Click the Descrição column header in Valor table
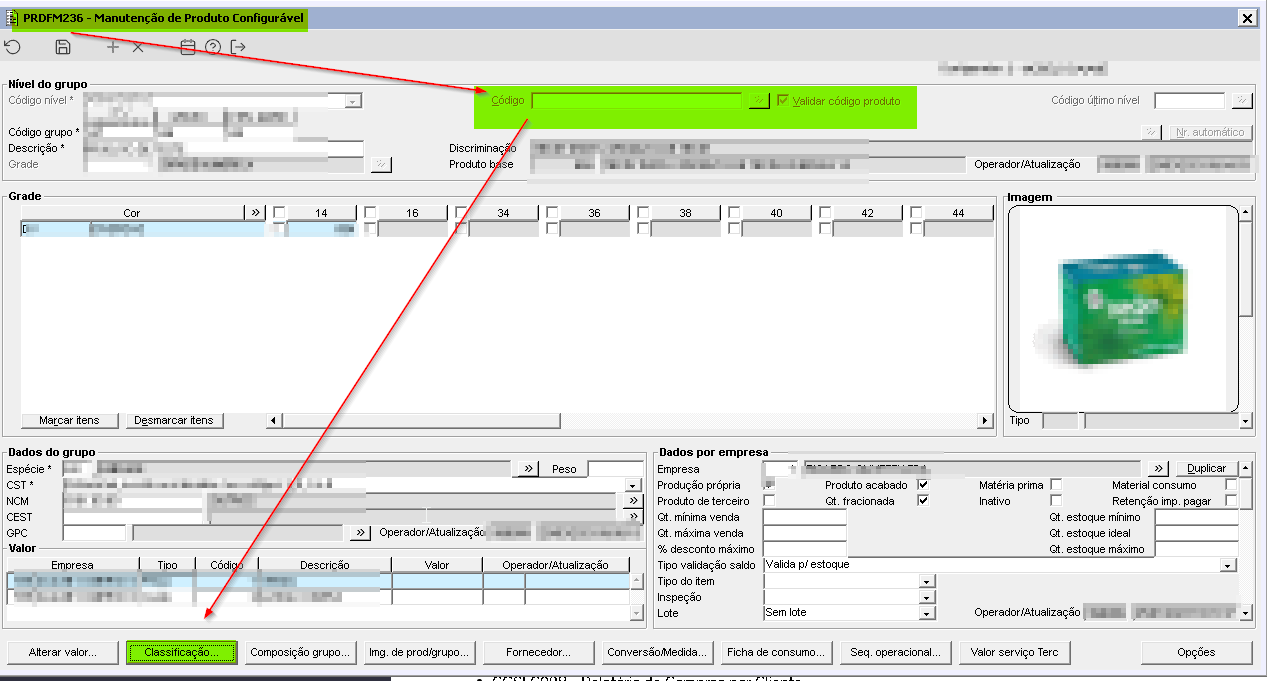The width and height of the screenshot is (1267, 681). point(324,565)
